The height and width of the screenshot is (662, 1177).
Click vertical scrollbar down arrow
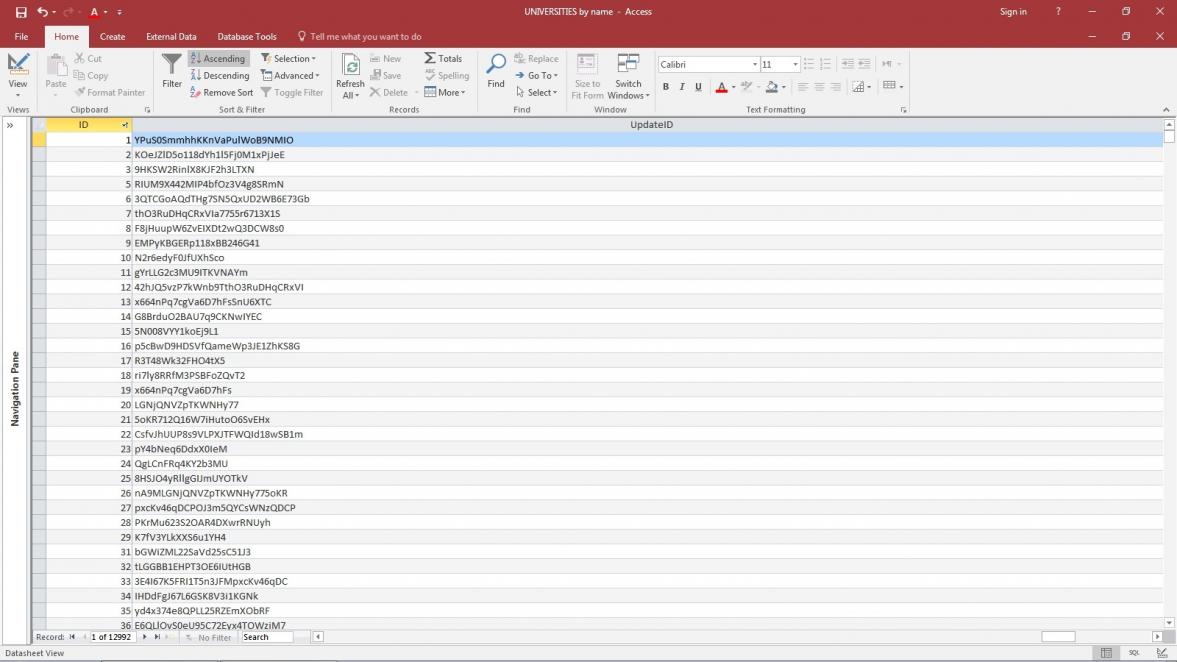[x=1169, y=623]
